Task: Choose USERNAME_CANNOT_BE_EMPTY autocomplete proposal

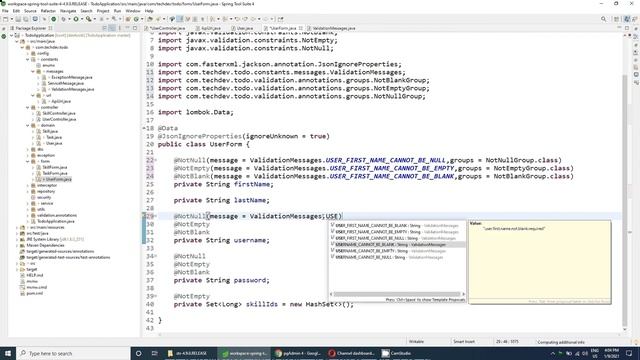Action: (398, 251)
